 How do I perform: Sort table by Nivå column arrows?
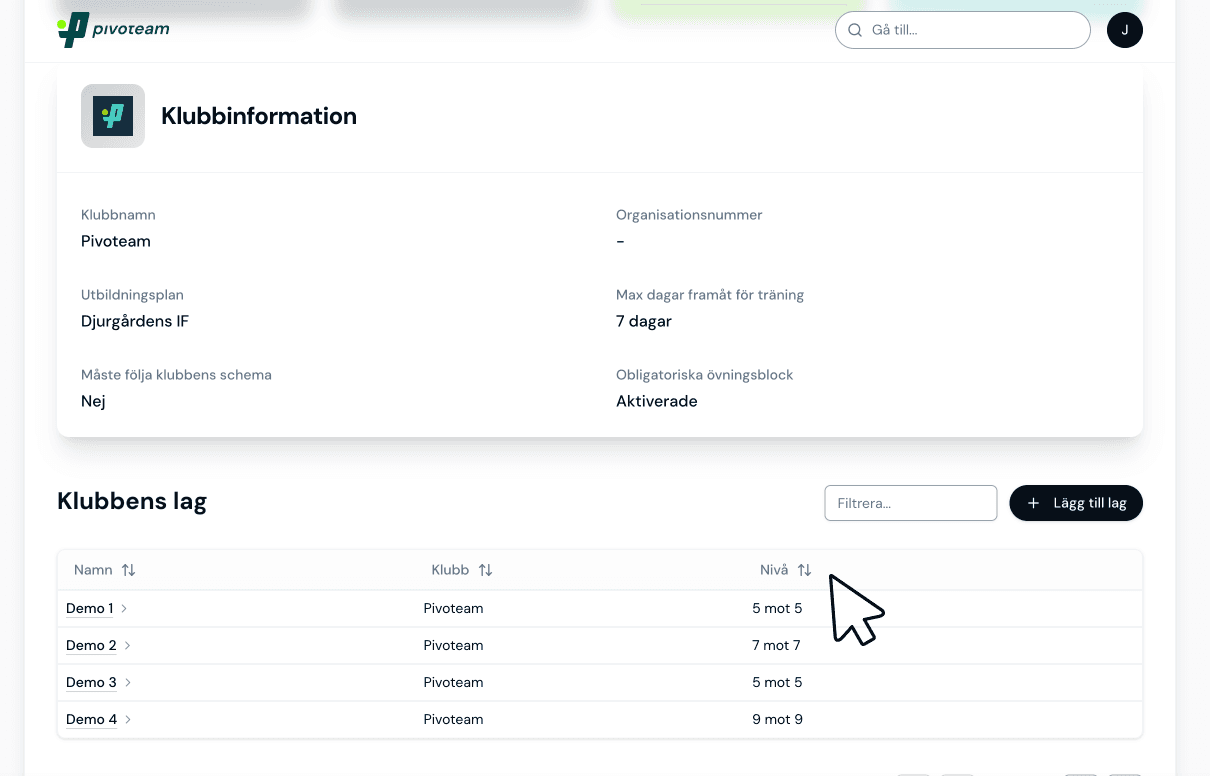click(804, 570)
